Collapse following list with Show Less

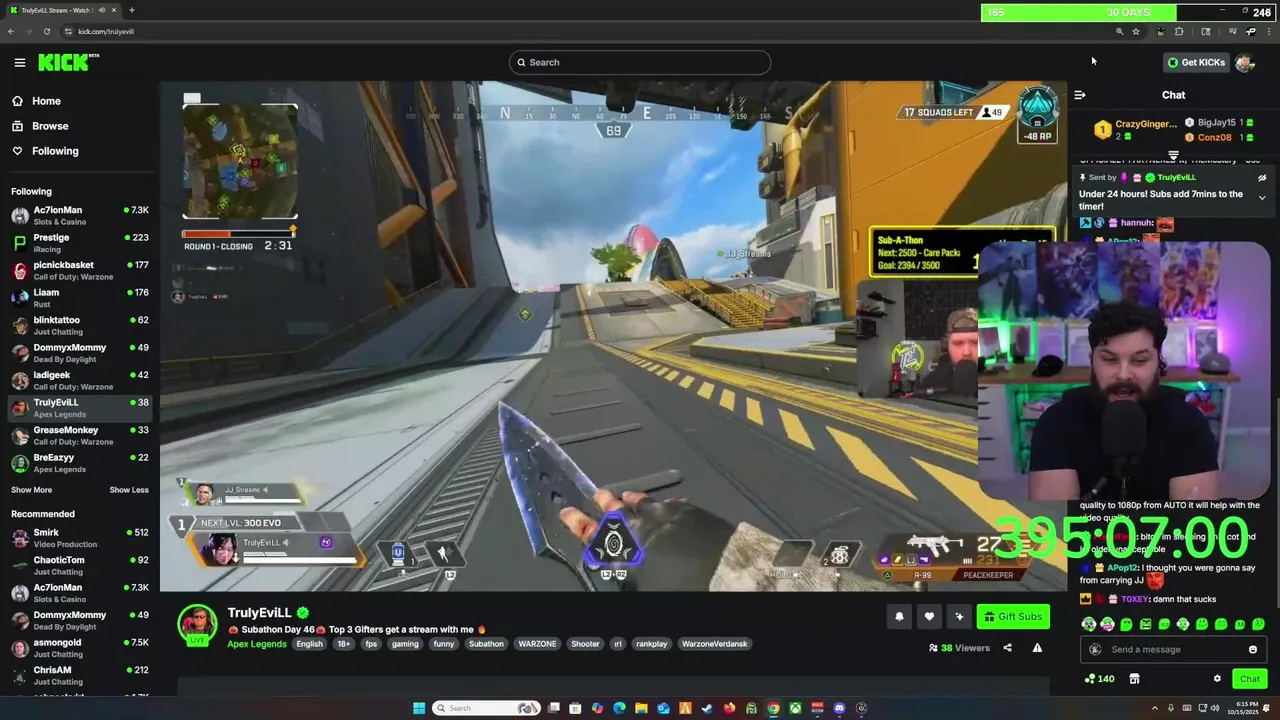coord(129,490)
